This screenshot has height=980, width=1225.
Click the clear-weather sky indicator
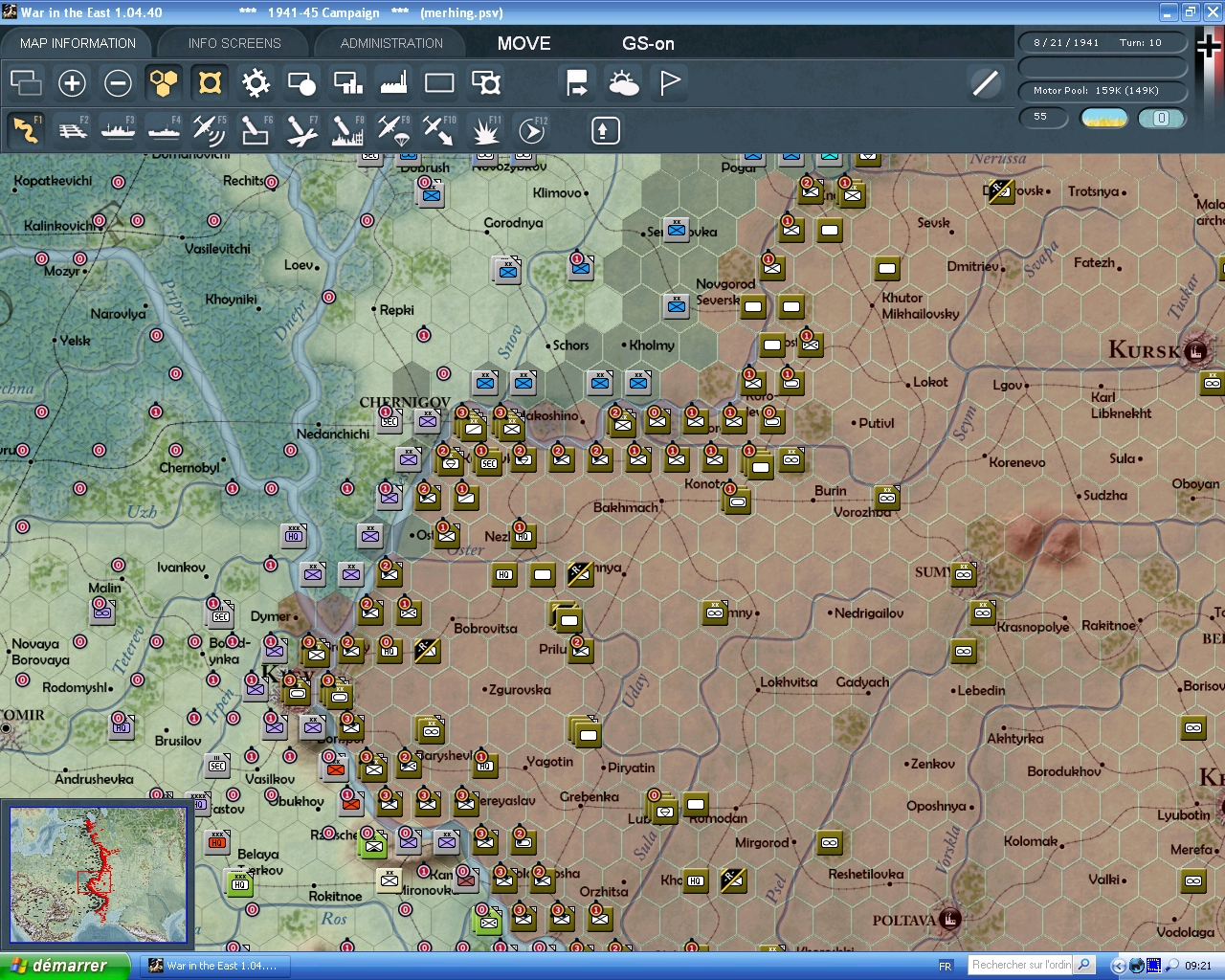coord(1103,118)
